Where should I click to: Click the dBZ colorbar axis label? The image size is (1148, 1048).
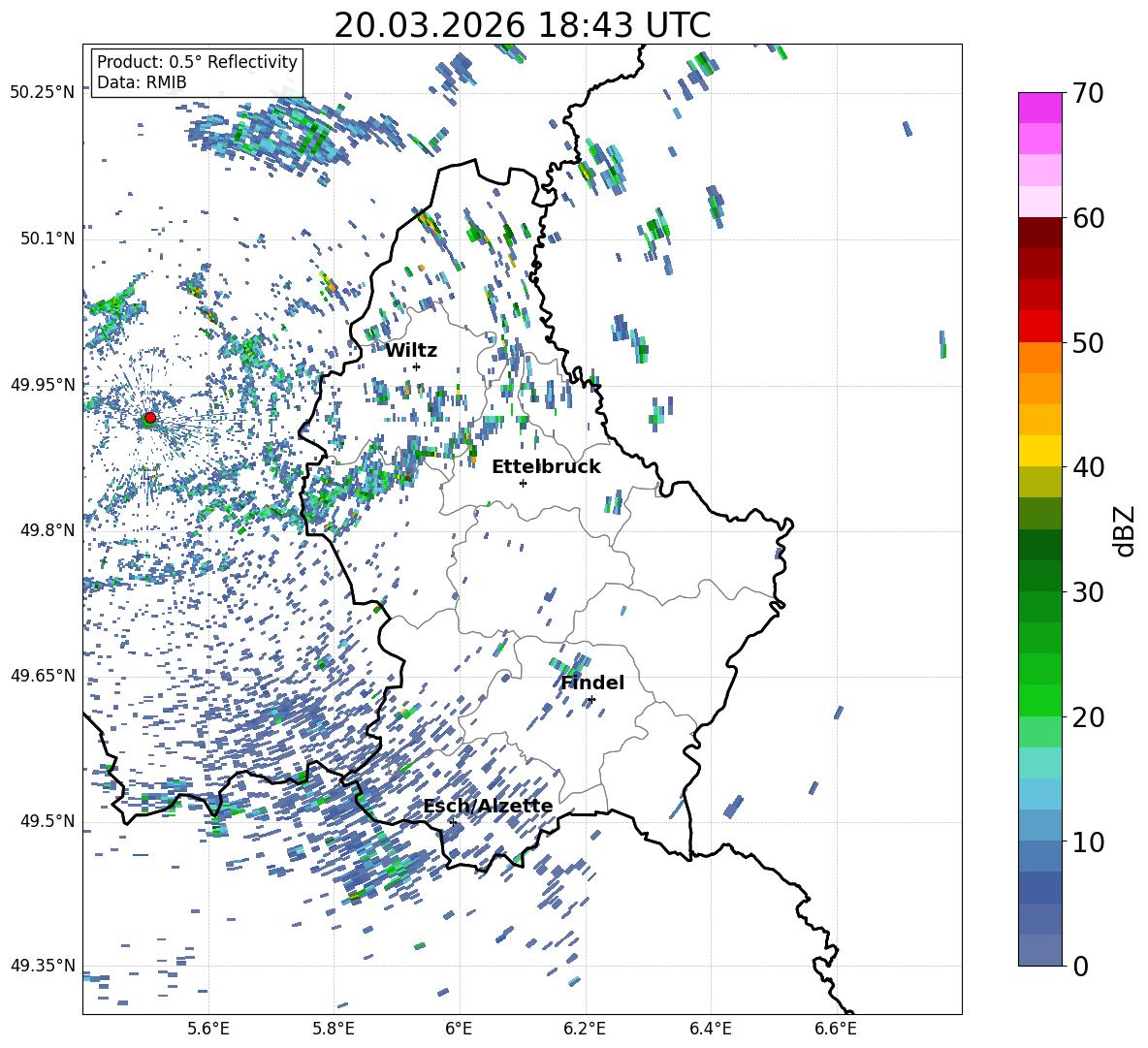(x=1125, y=531)
